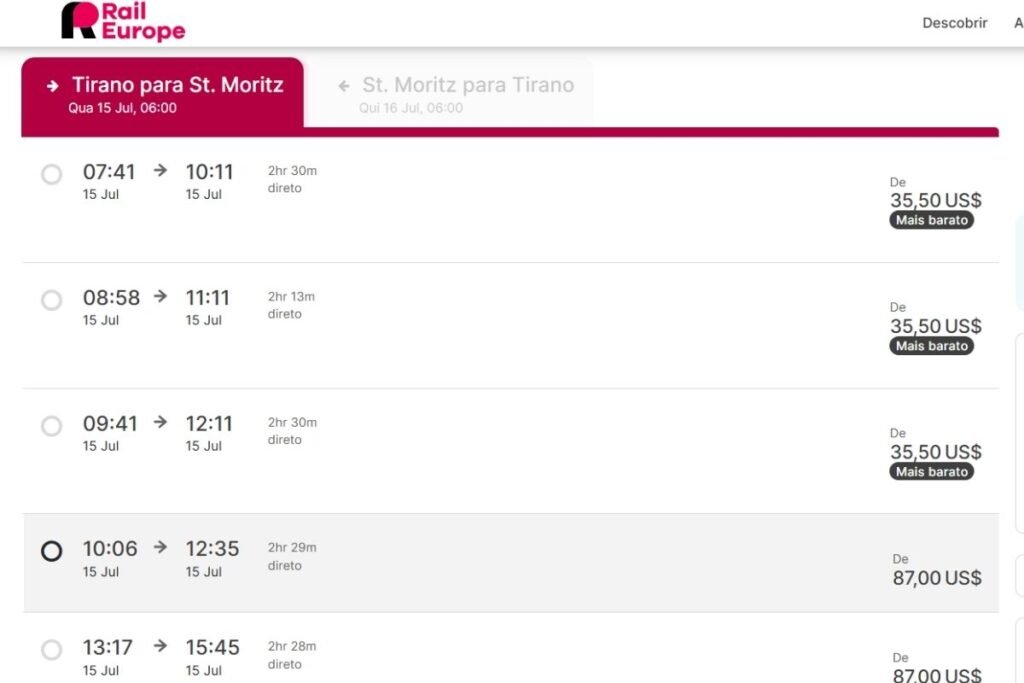The image size is (1024, 683).
Task: Click the Rail Europe logo
Action: [122, 22]
